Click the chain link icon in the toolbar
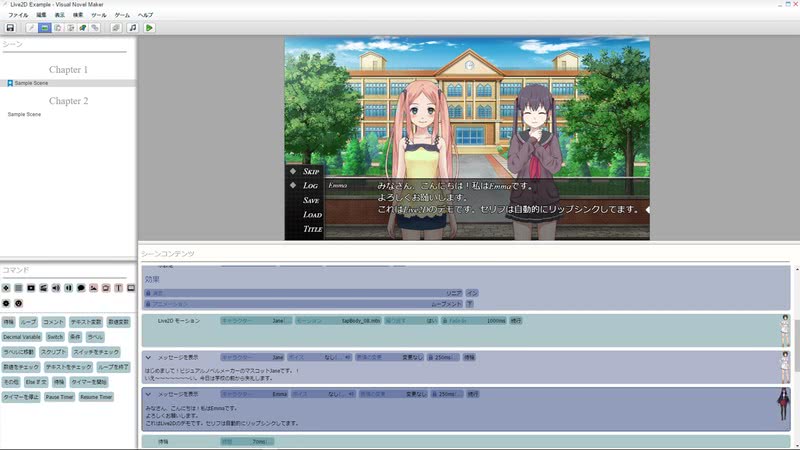800x450 pixels. pos(95,28)
